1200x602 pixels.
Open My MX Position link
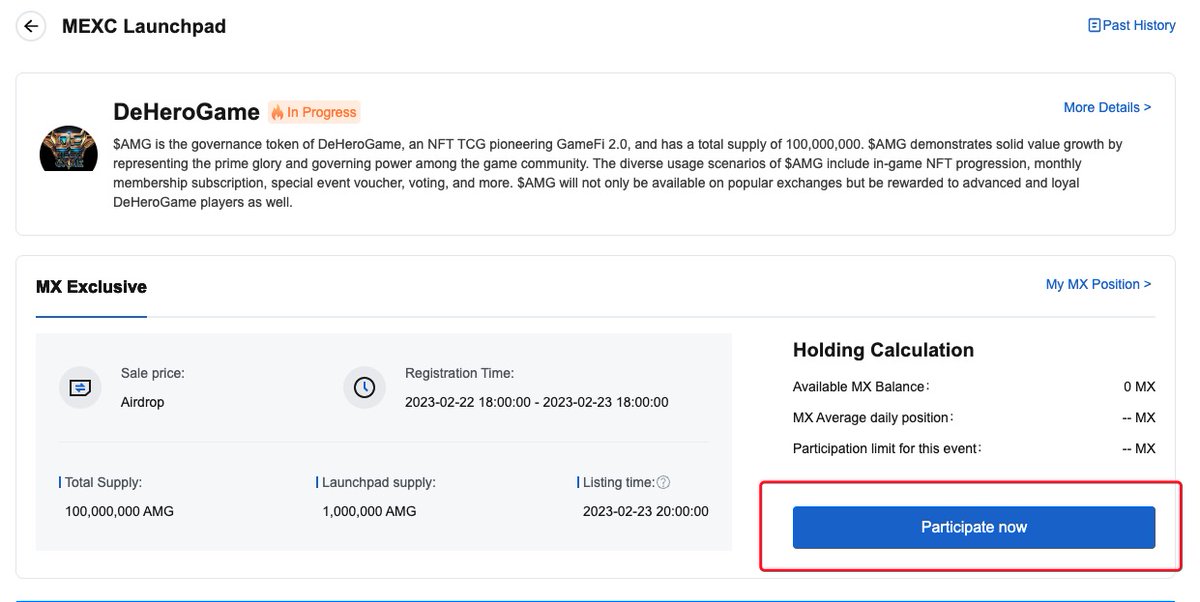(x=1098, y=284)
